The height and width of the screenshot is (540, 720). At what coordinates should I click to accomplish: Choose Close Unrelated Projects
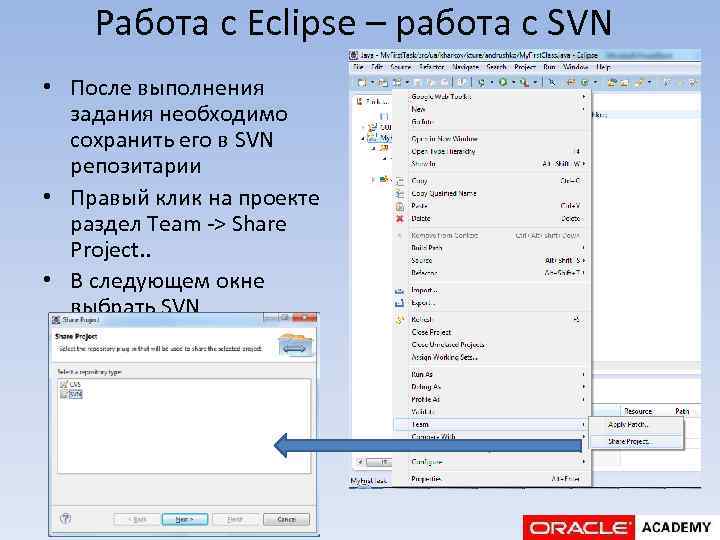click(x=491, y=344)
